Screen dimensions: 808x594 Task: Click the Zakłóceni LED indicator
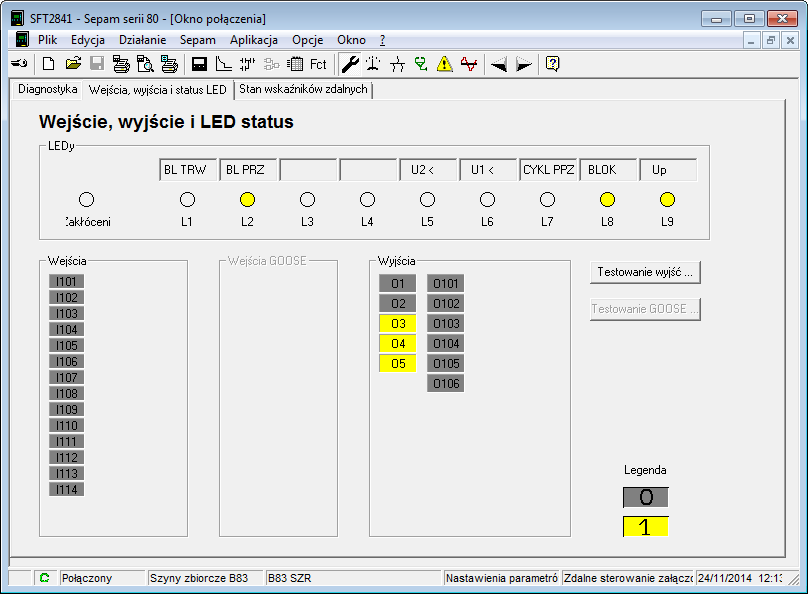[x=87, y=199]
